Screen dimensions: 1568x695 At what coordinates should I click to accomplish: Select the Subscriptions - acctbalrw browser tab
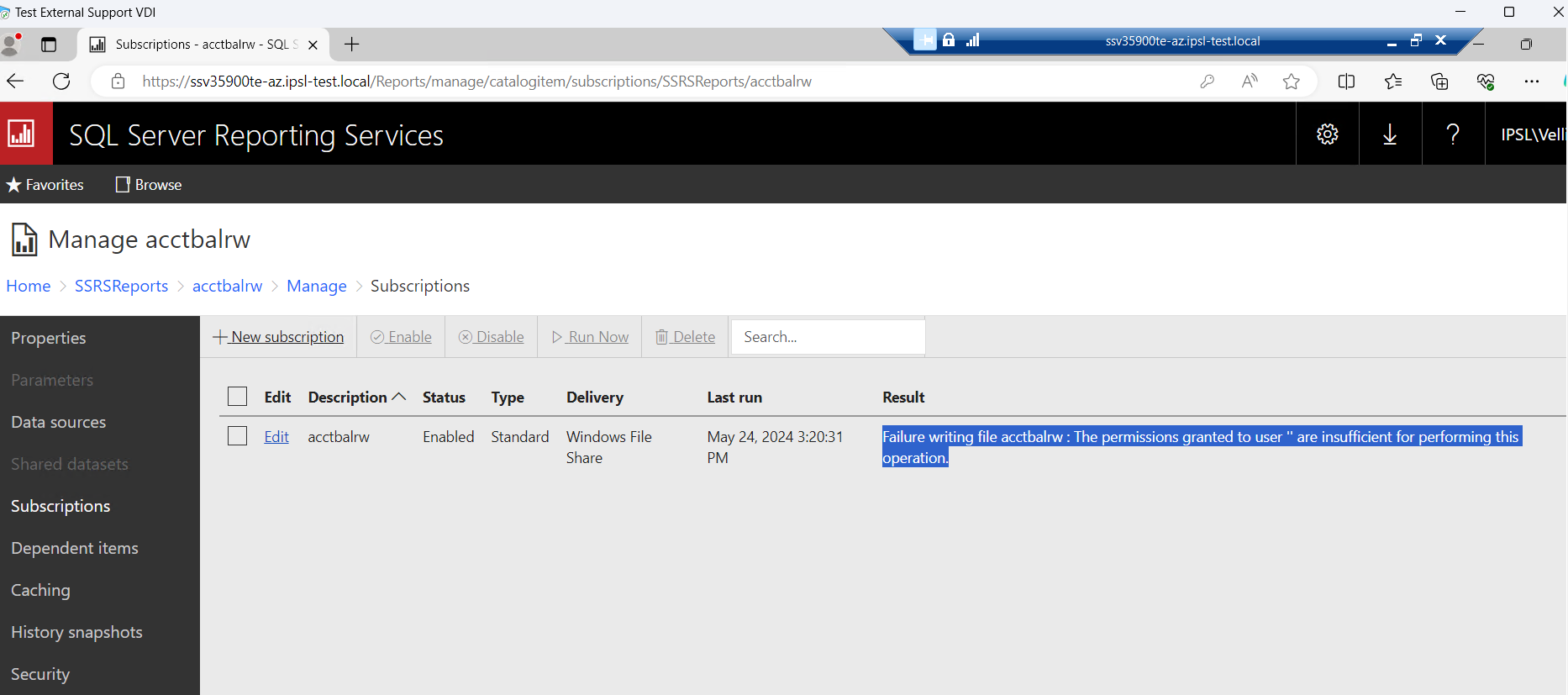point(203,45)
